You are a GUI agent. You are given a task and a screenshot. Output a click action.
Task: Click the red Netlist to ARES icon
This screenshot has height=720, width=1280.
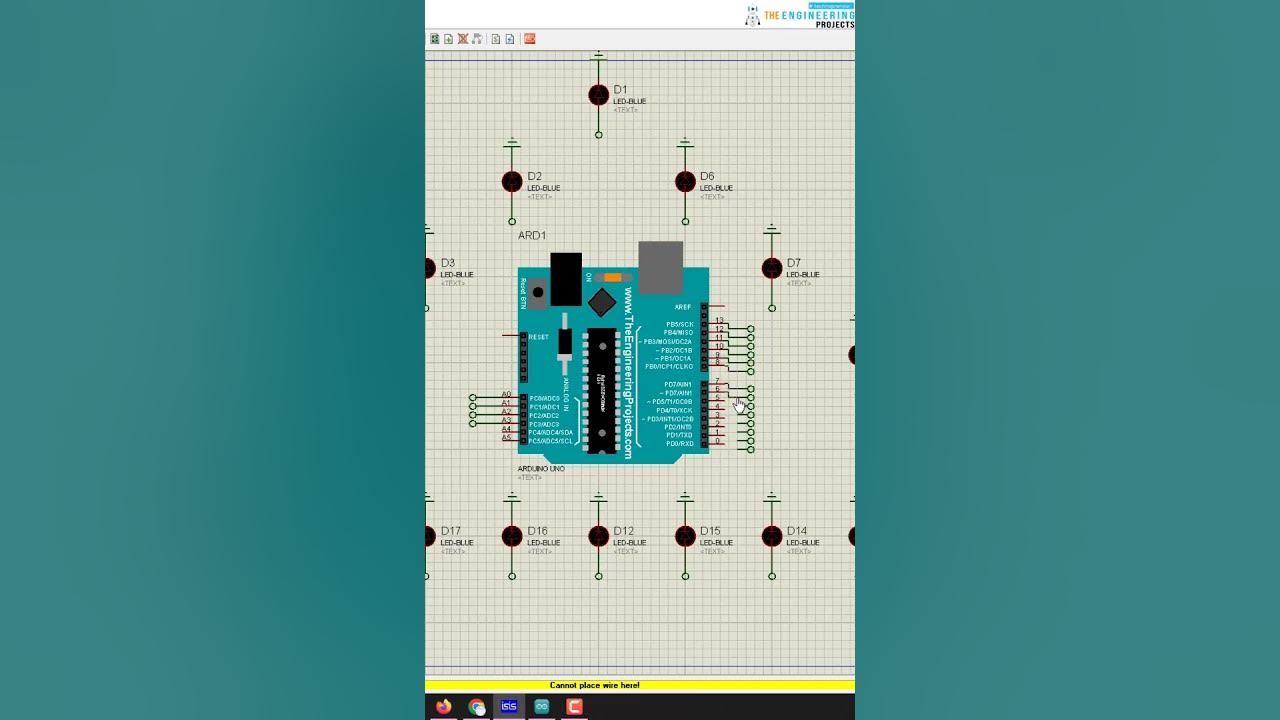pyautogui.click(x=530, y=39)
